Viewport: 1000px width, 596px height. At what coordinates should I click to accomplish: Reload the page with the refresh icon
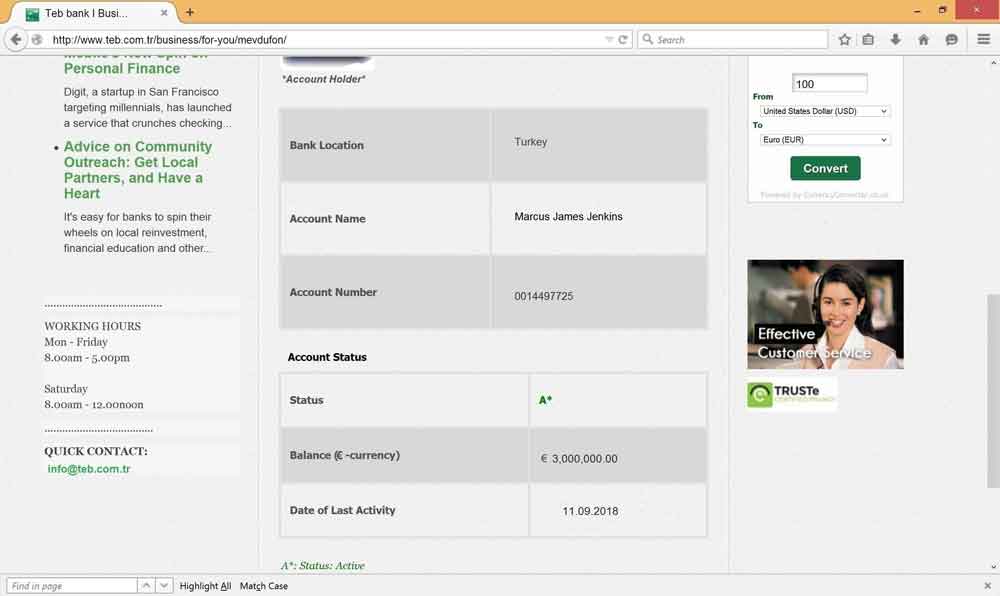[x=623, y=40]
